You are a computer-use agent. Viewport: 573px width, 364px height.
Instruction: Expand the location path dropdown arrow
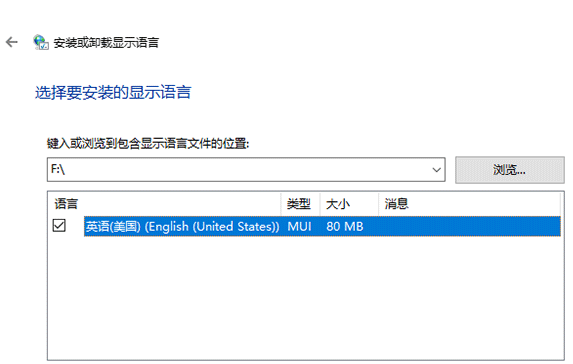[436, 170]
